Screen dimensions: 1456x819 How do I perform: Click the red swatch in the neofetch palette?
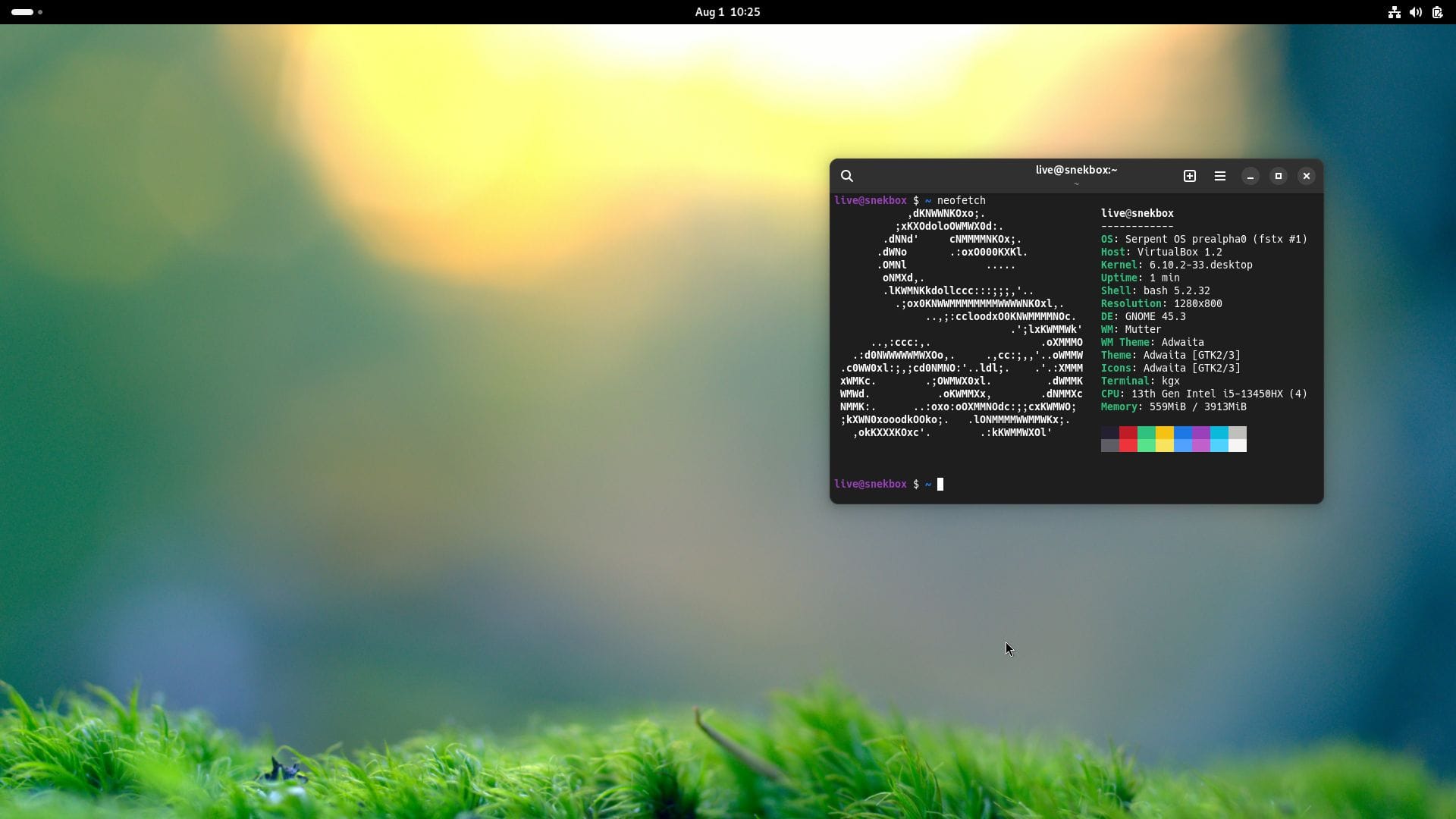pos(1127,438)
